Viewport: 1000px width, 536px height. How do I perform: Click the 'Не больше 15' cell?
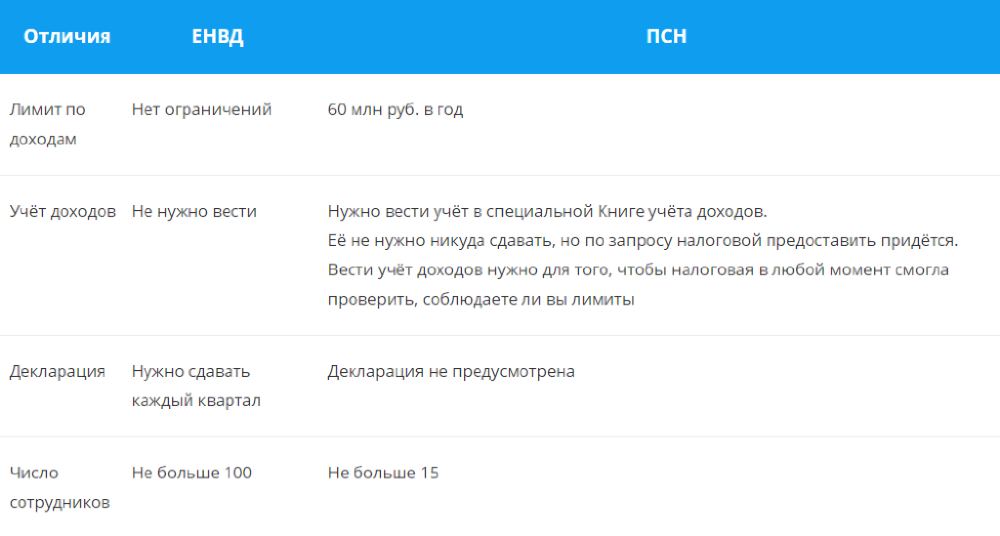click(x=383, y=473)
